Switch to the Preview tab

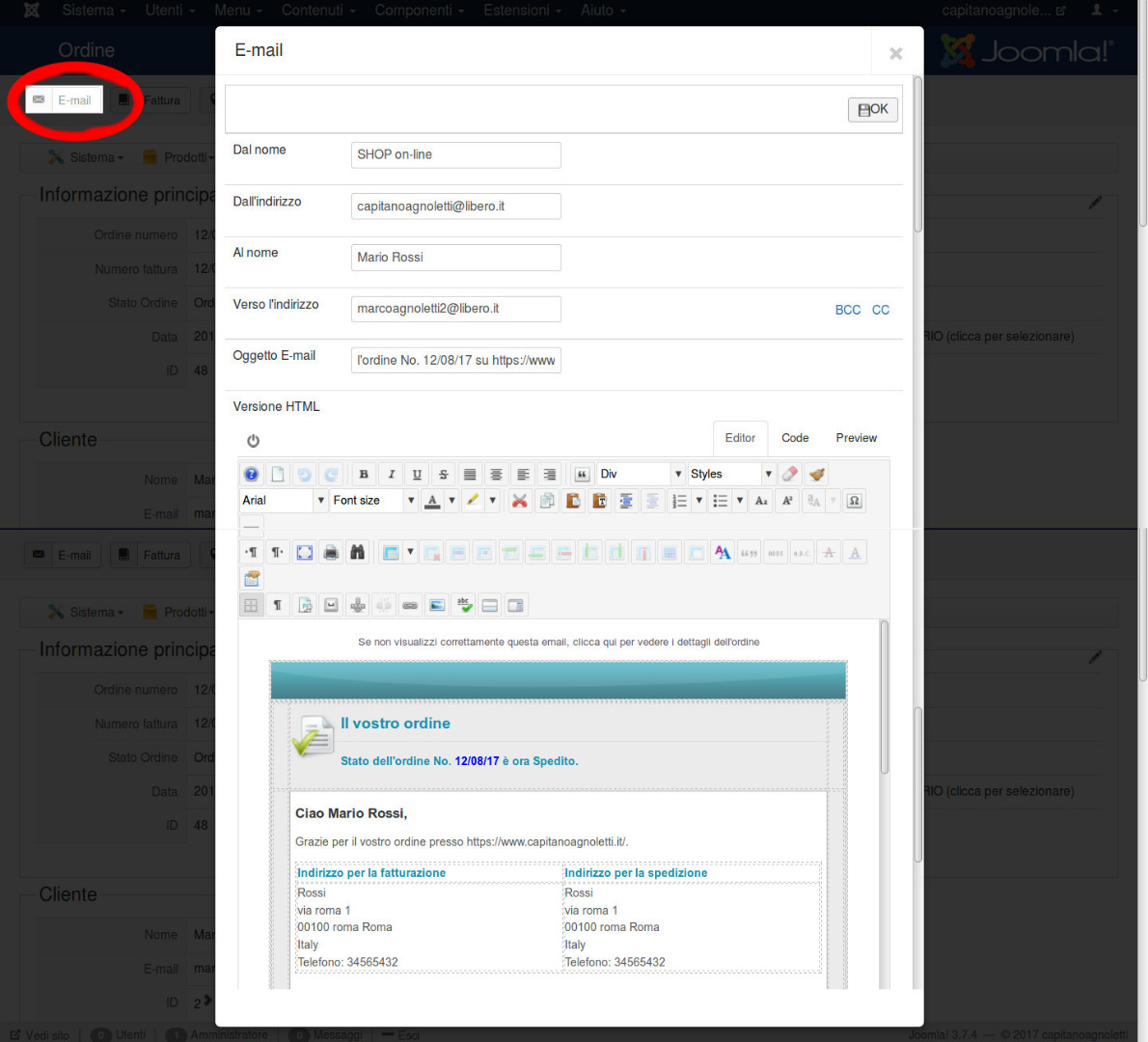click(856, 438)
